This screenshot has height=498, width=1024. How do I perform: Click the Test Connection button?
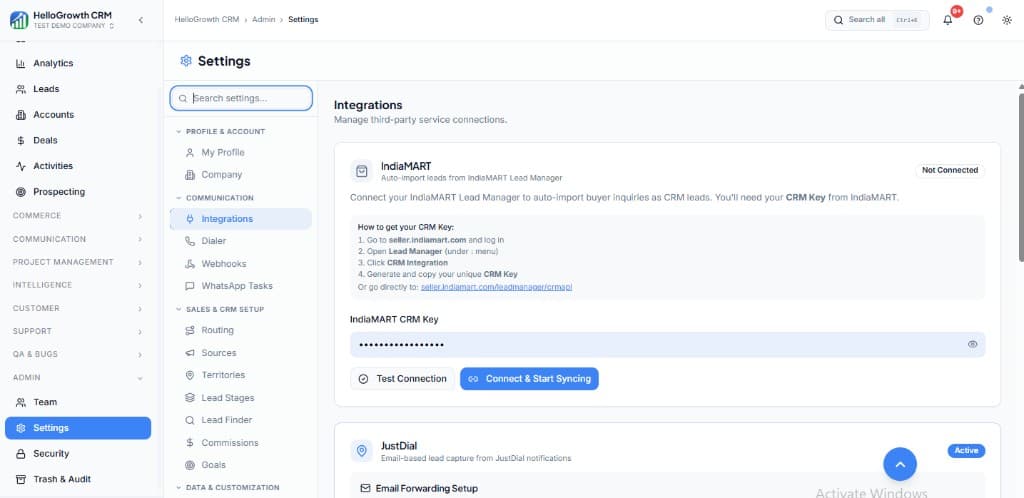click(x=402, y=379)
